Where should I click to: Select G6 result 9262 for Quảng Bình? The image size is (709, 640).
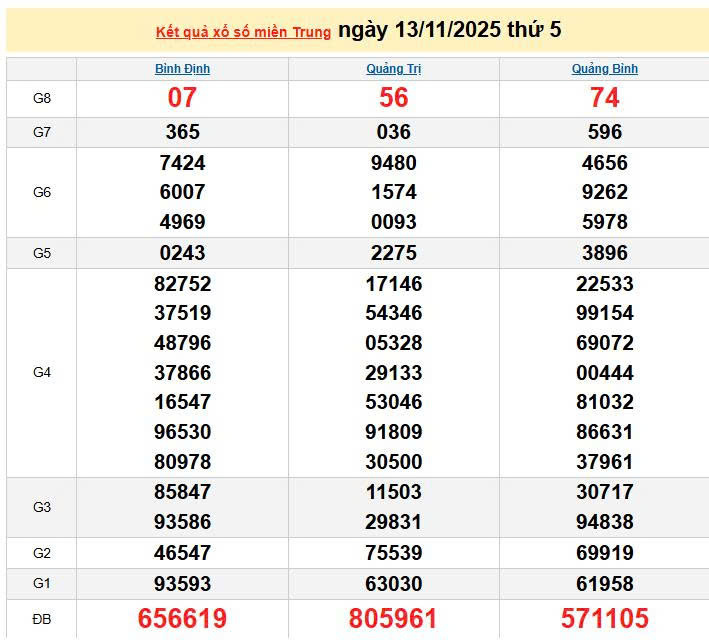tap(604, 192)
